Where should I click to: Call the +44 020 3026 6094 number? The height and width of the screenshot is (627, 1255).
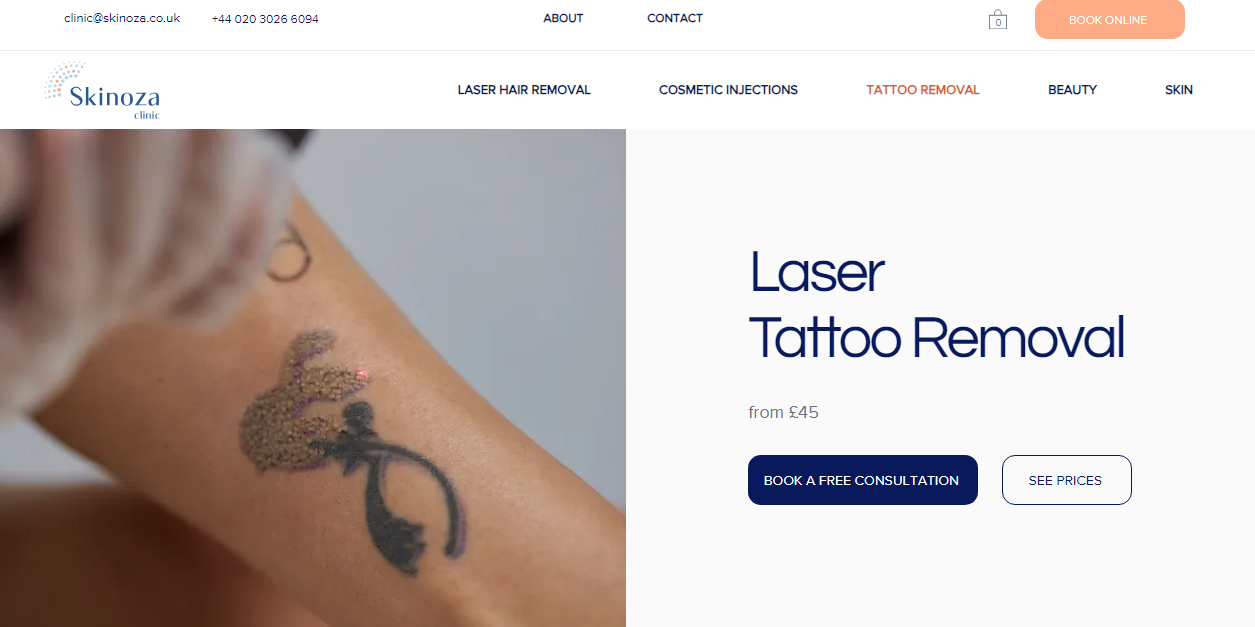[x=265, y=19]
